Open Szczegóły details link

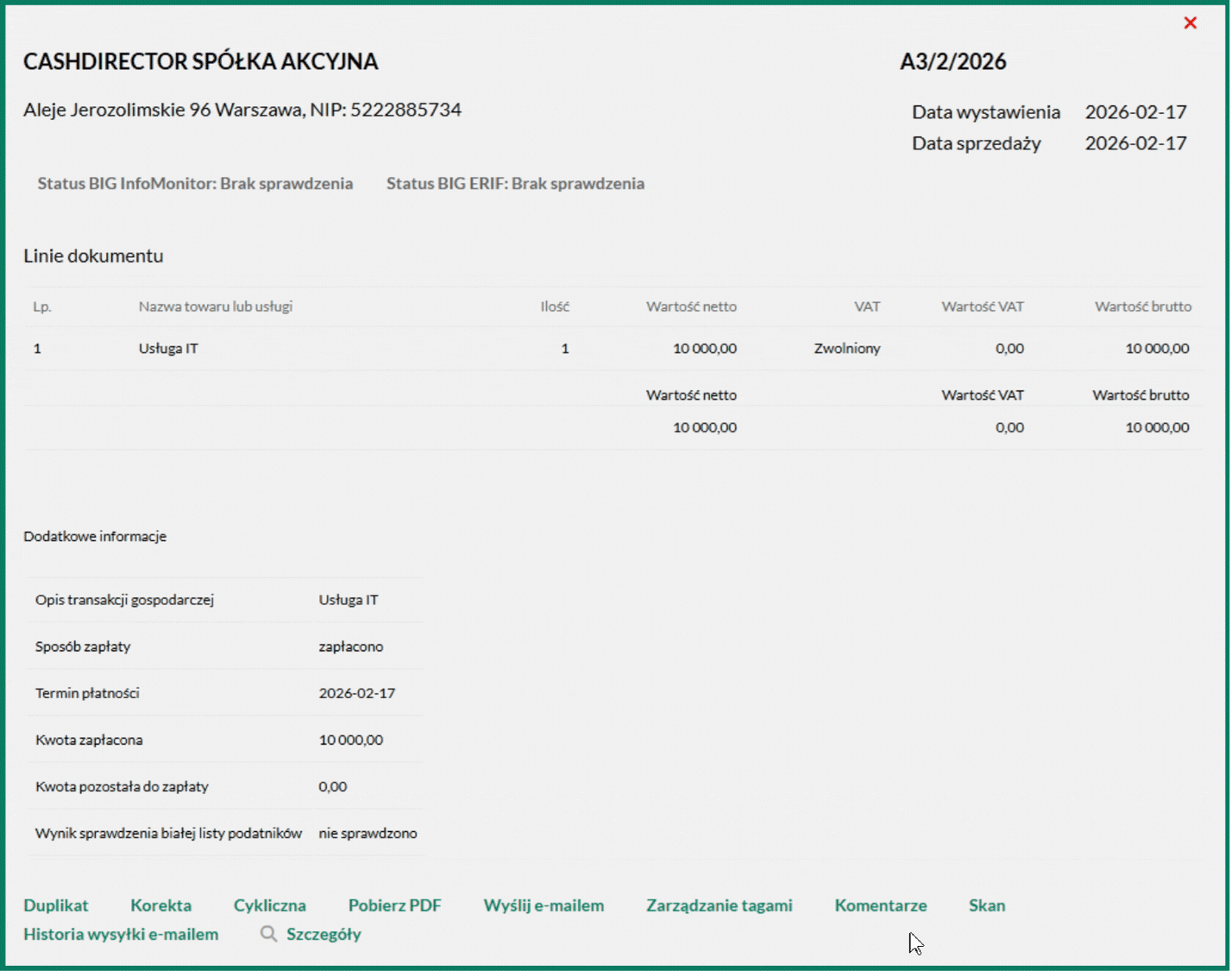coord(324,934)
